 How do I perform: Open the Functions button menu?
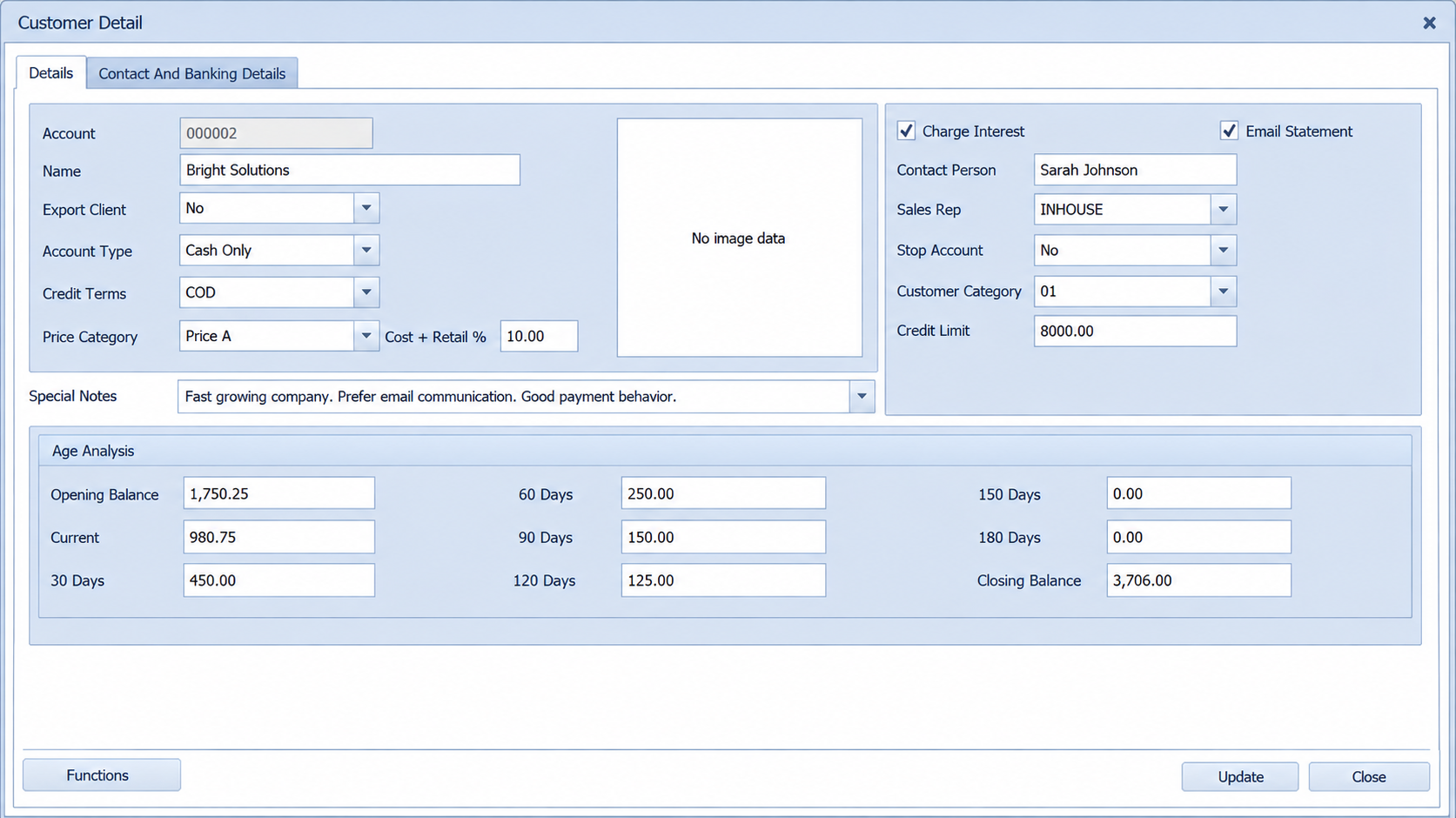[101, 774]
